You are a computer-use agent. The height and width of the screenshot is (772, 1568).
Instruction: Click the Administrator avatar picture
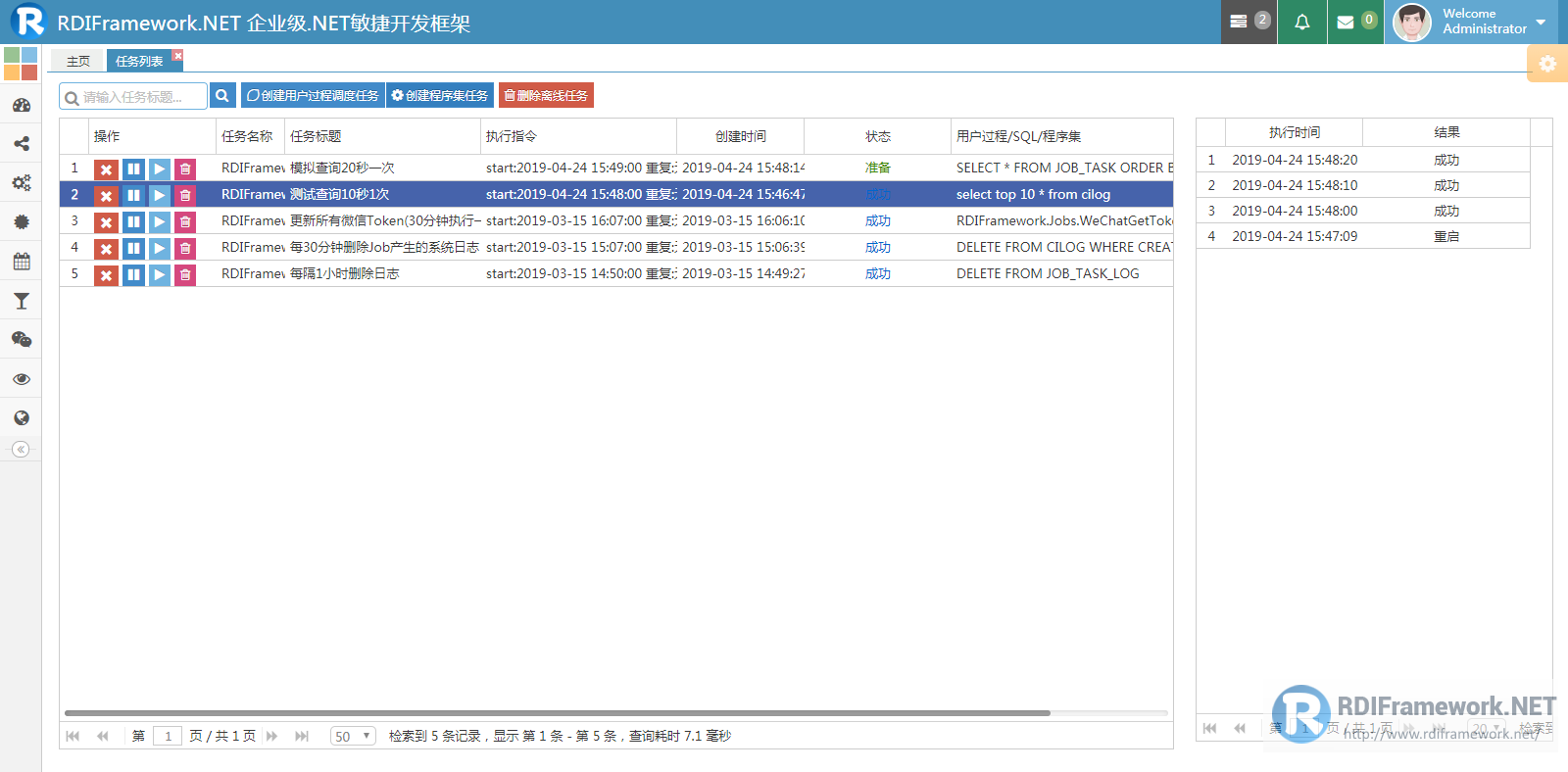click(x=1411, y=22)
